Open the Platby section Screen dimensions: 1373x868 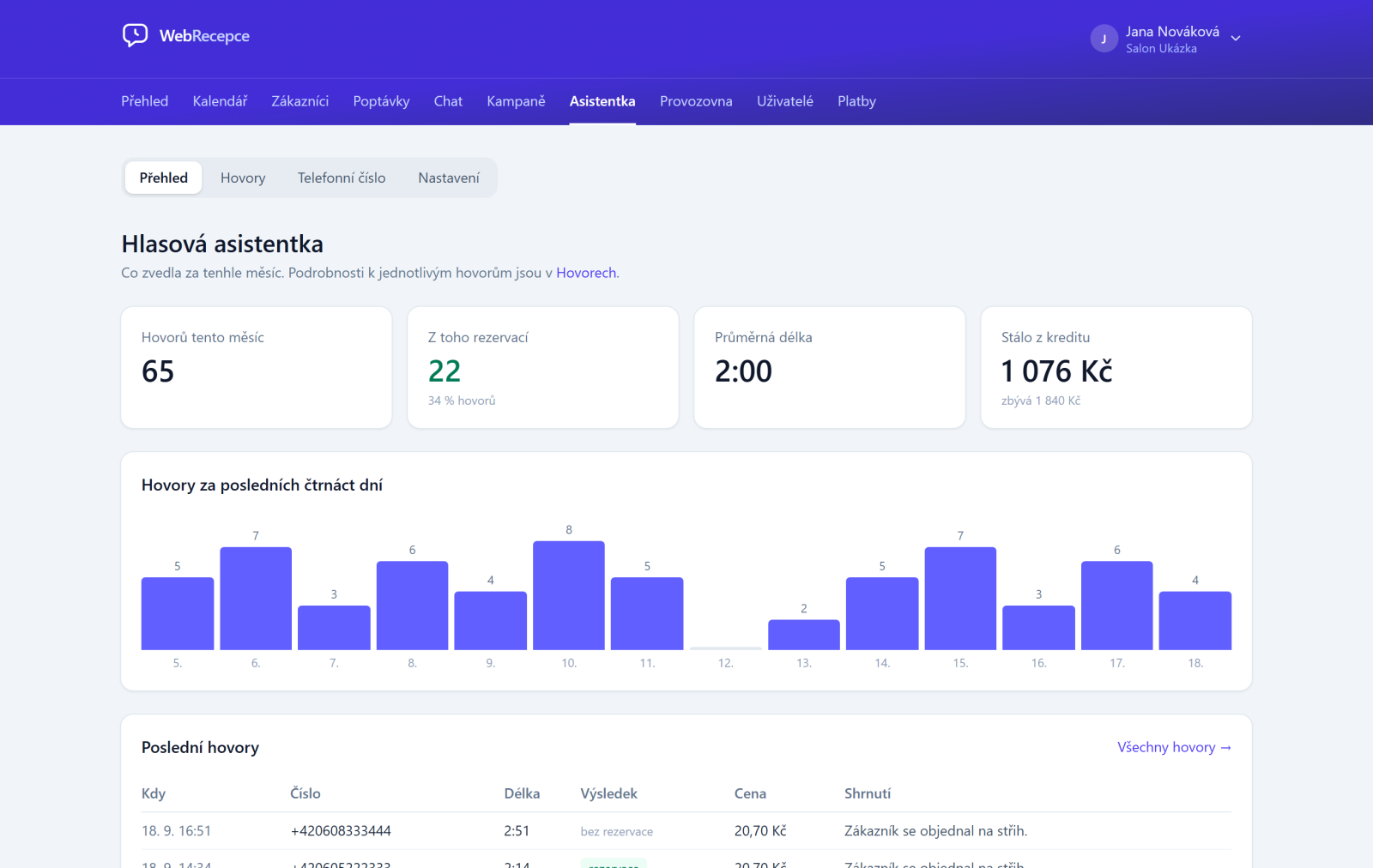tap(856, 101)
